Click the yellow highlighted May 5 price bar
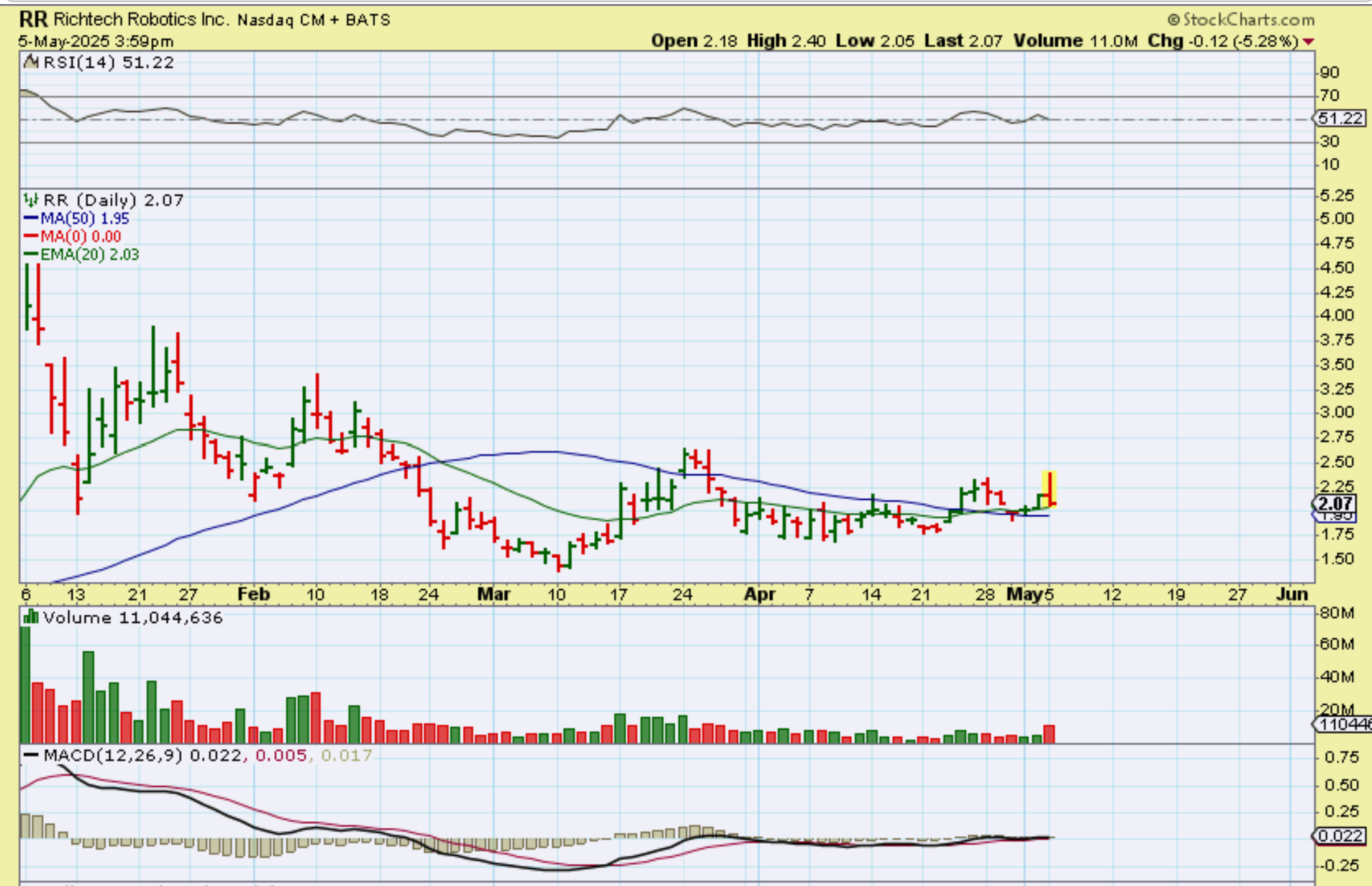 coord(1049,489)
